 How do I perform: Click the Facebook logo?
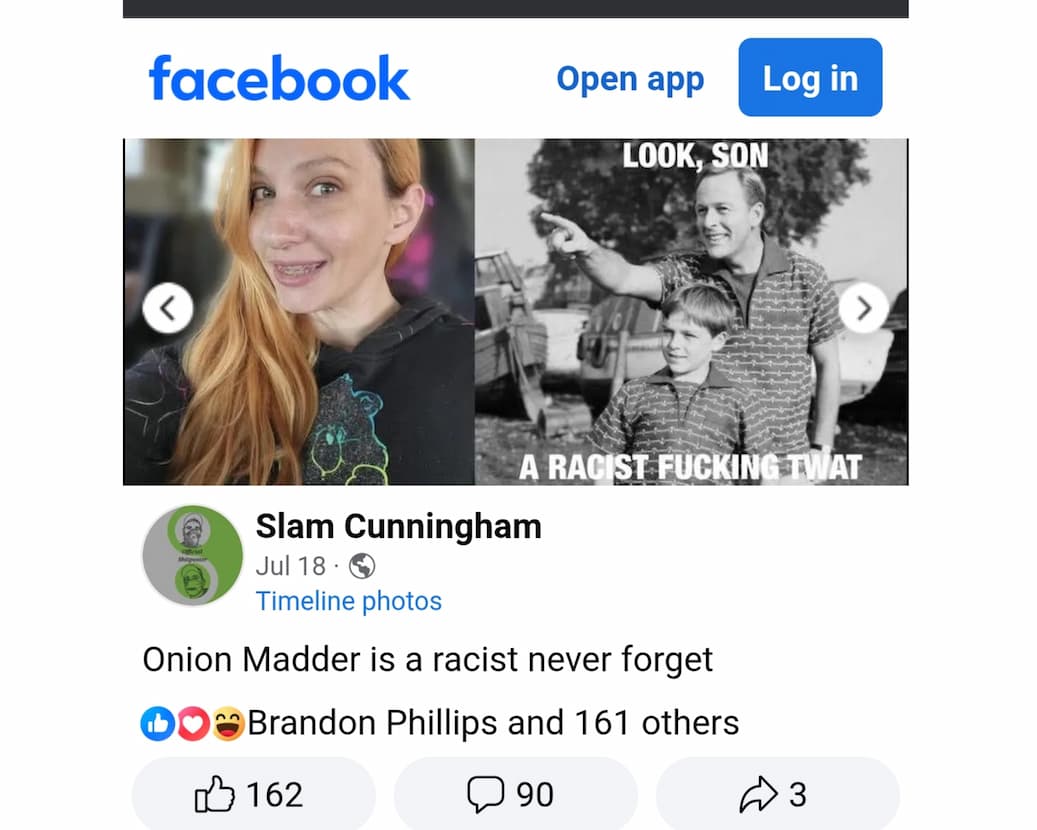(x=279, y=79)
